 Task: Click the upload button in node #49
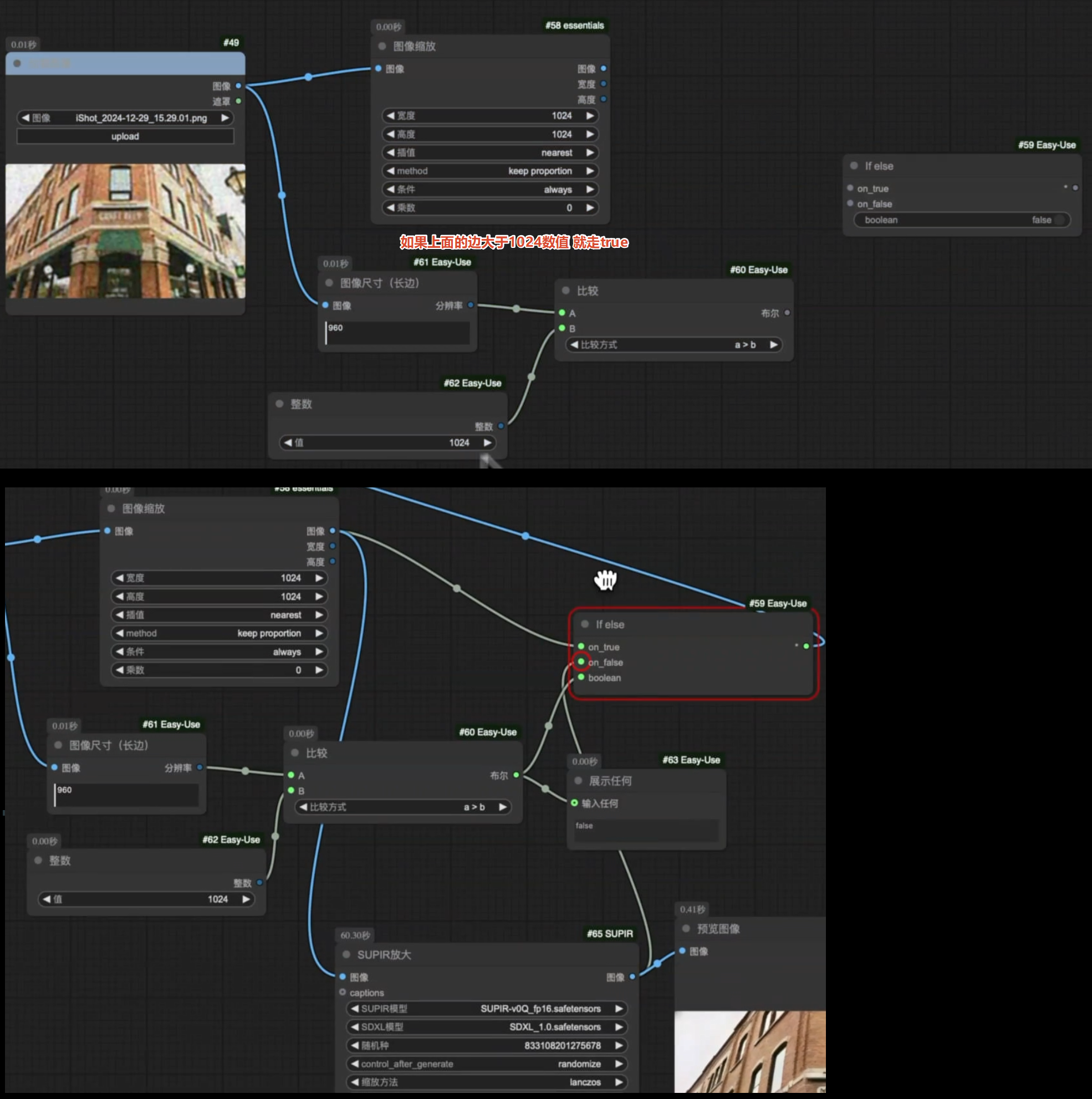(x=125, y=136)
